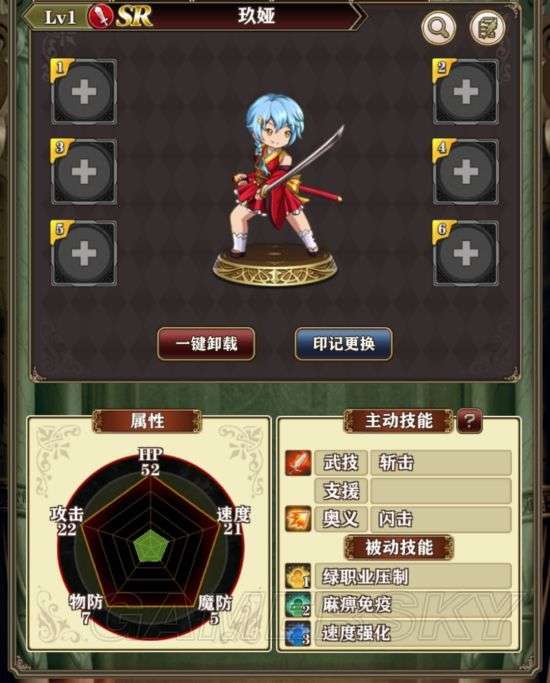Add an imprint to slot 2
Viewport: 550px width, 683px height.
click(466, 92)
